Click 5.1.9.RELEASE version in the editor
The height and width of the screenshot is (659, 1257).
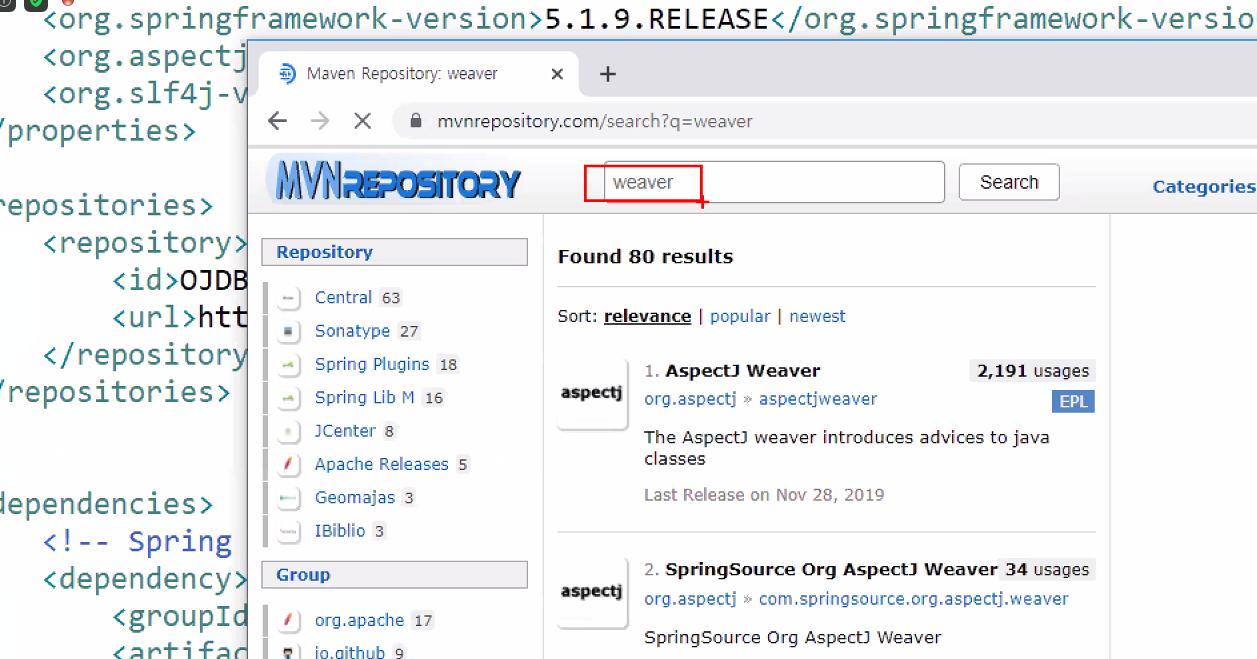pyautogui.click(x=657, y=18)
